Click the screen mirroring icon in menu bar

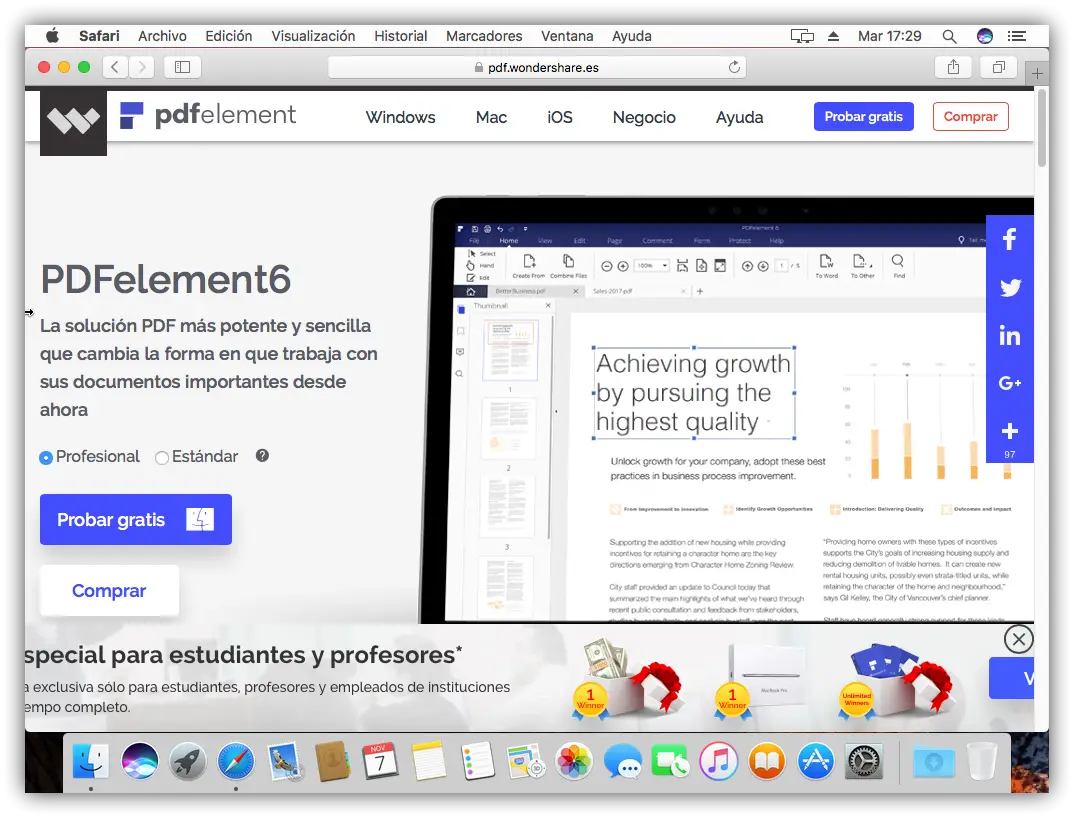click(x=802, y=36)
